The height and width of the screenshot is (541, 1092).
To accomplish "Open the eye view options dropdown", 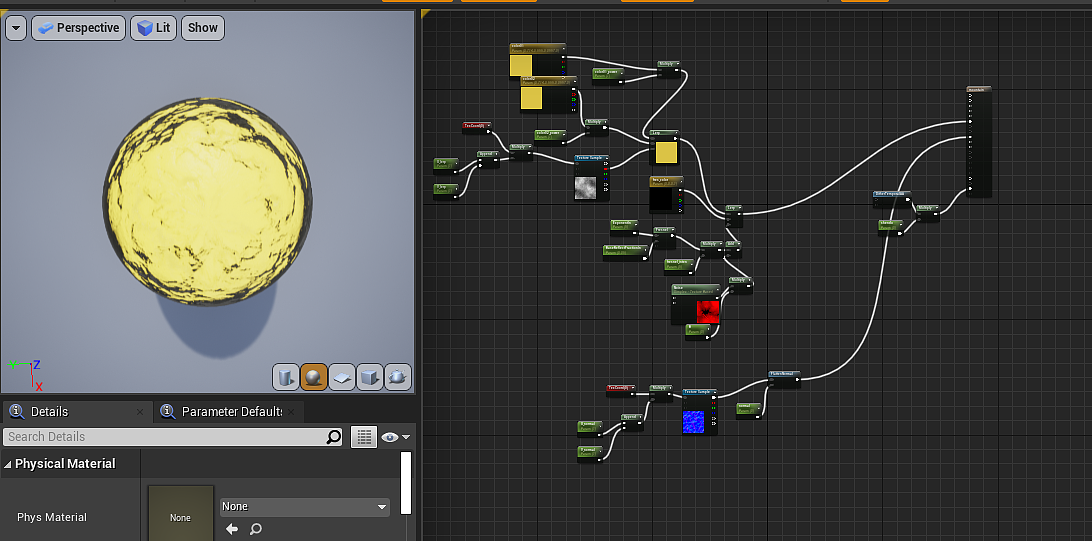I will tap(396, 437).
